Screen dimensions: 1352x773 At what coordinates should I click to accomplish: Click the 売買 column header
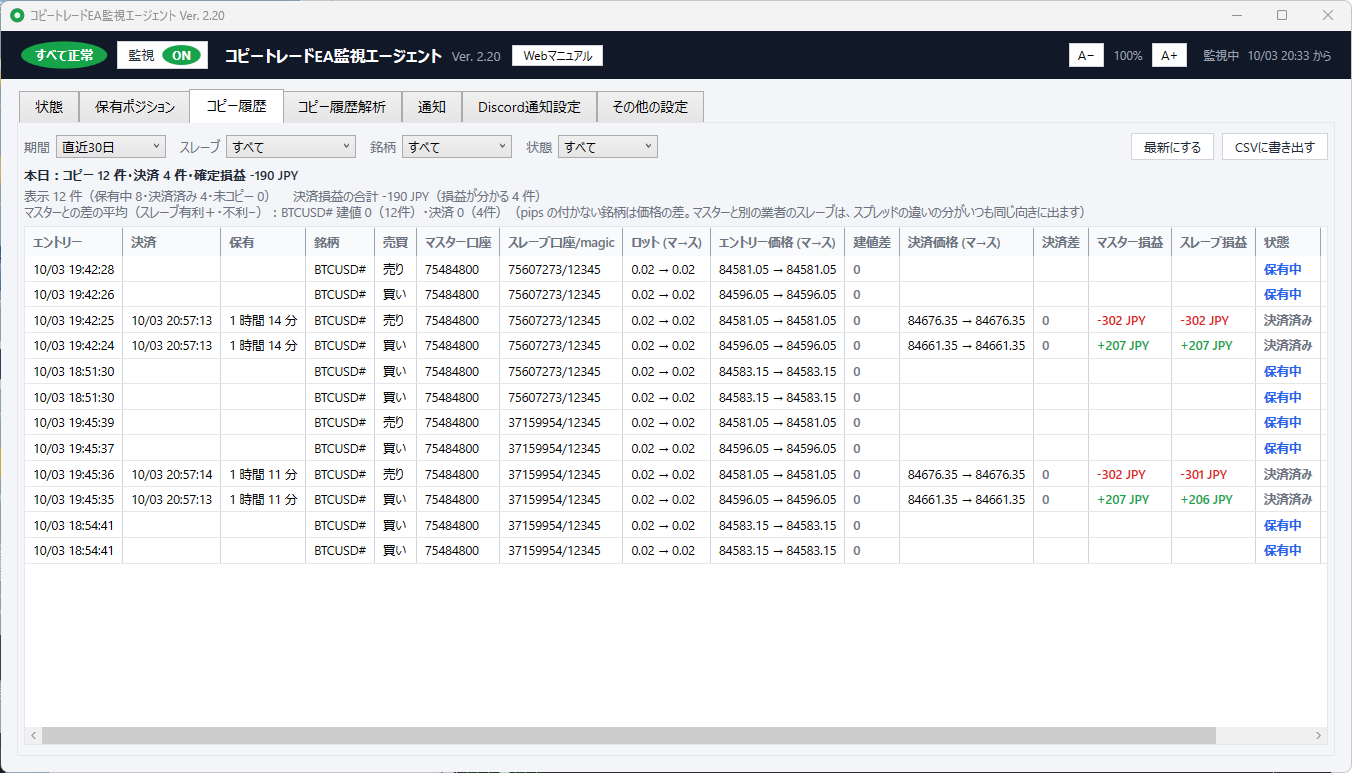[x=395, y=242]
